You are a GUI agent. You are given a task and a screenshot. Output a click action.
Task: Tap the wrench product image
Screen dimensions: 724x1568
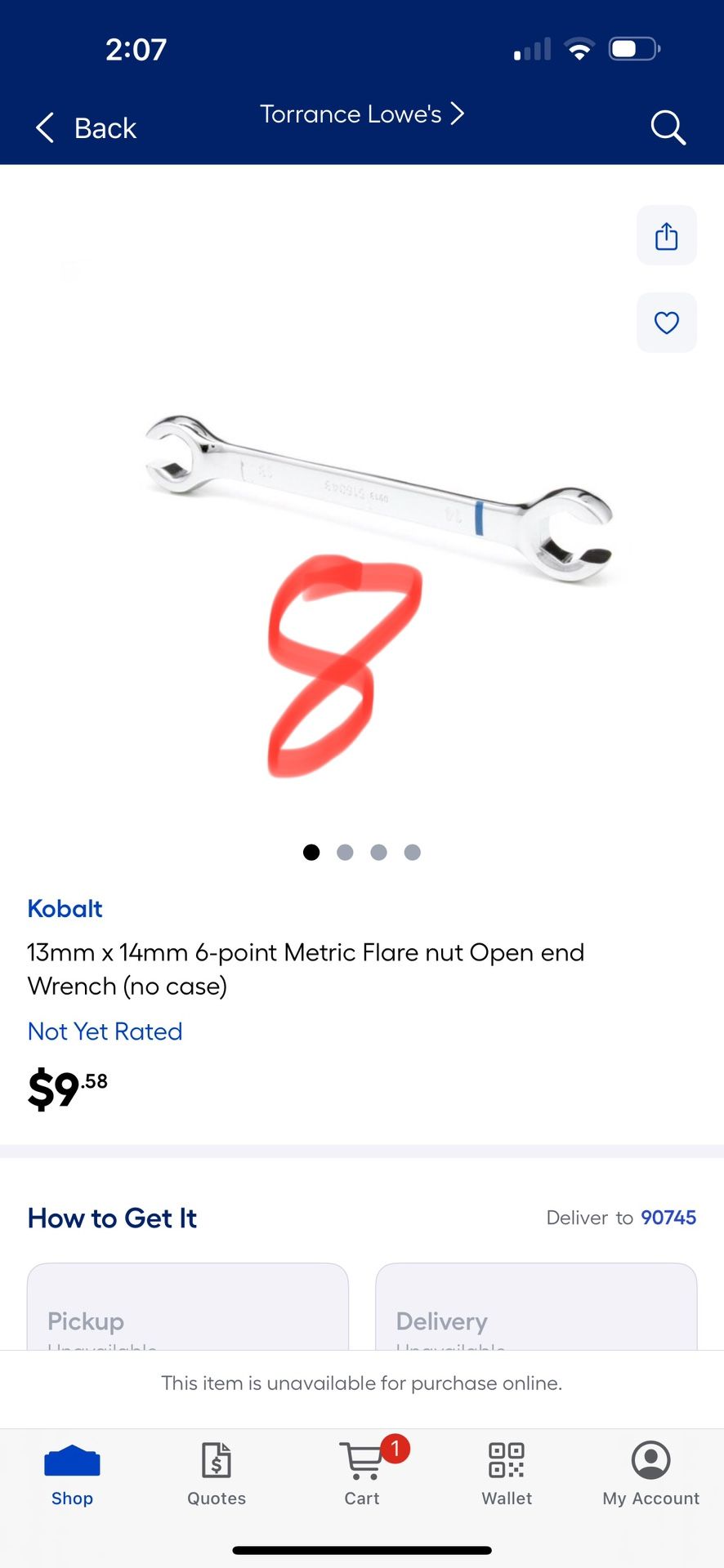[x=378, y=498]
